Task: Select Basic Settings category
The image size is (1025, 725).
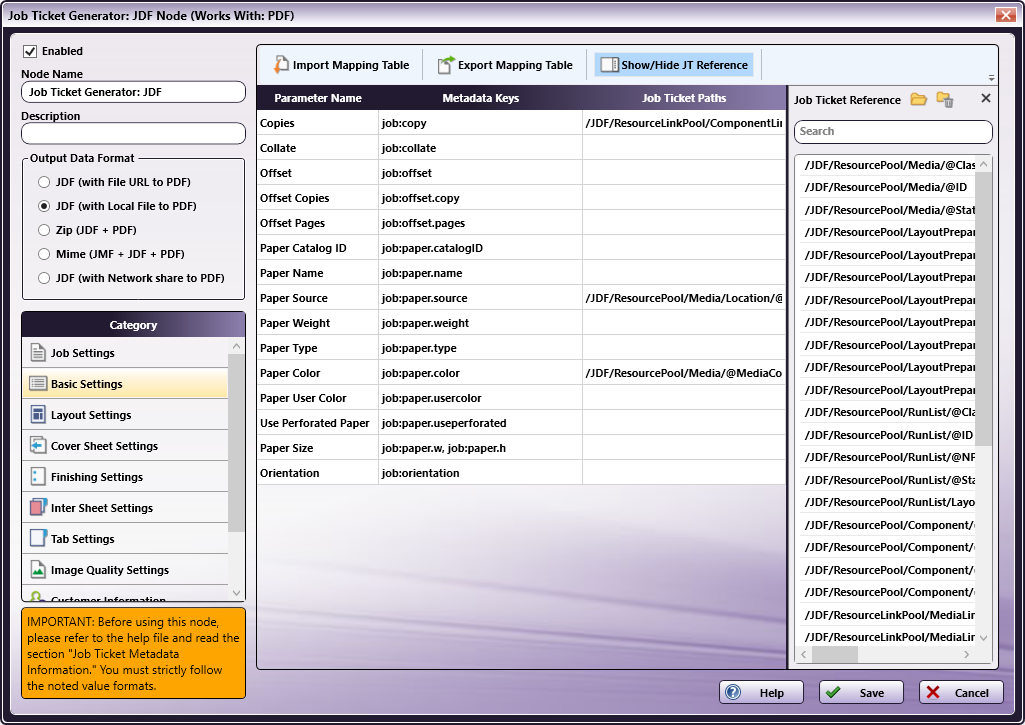Action: [125, 384]
